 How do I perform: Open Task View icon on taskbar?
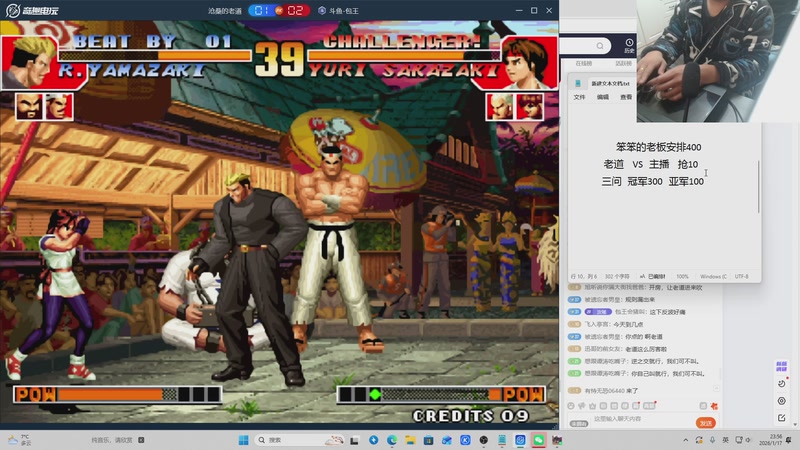(355, 440)
